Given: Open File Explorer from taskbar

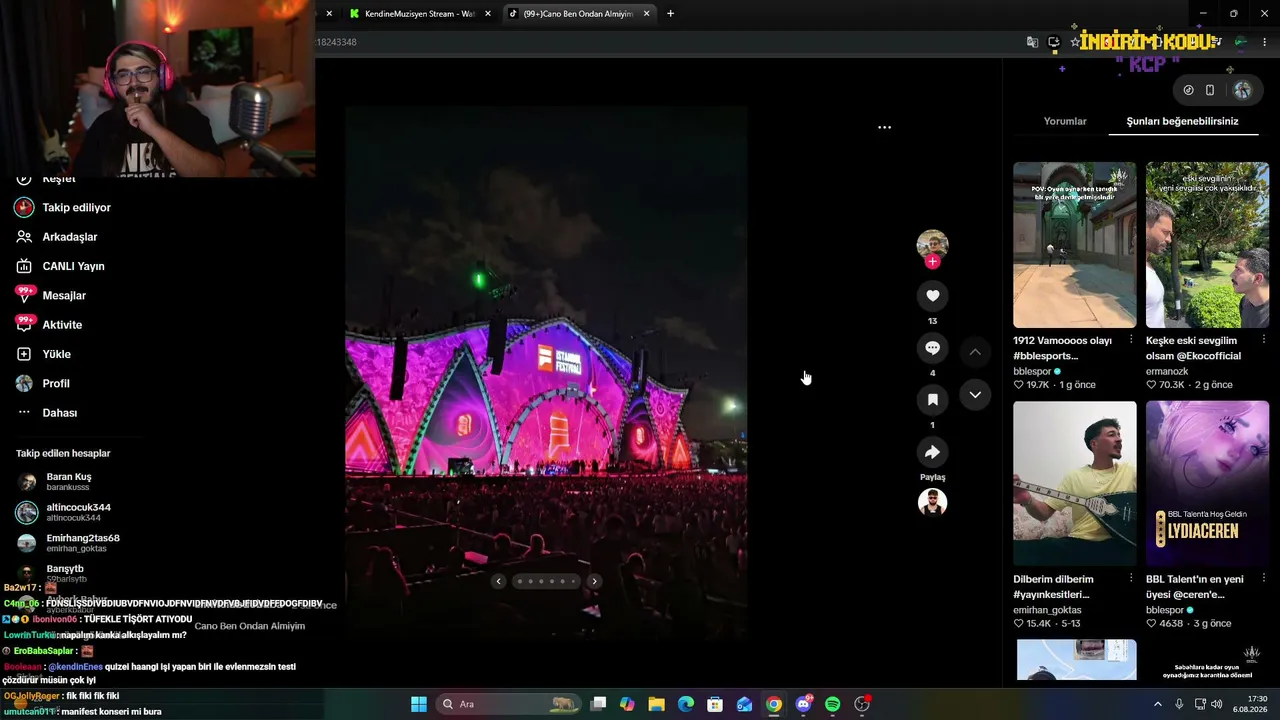Looking at the screenshot, I should tap(656, 704).
